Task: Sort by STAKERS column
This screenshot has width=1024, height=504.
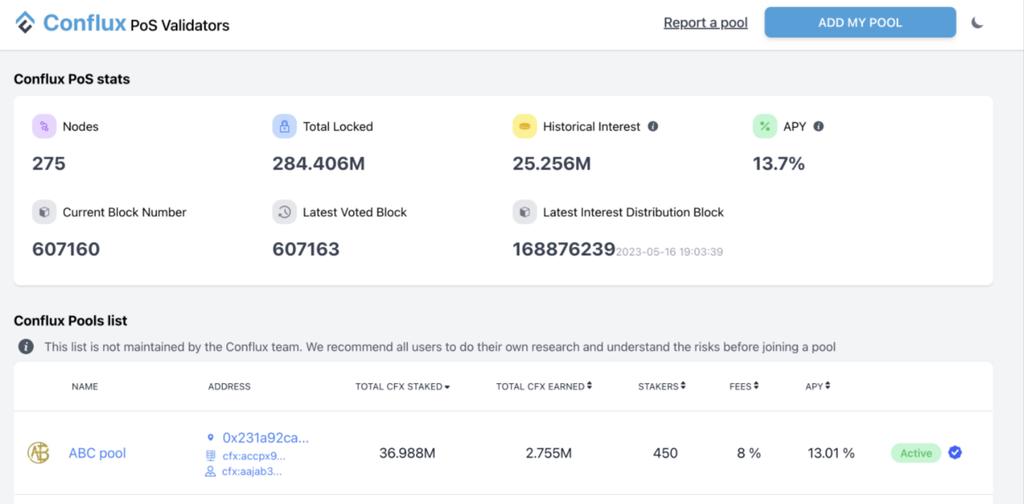Action: (x=662, y=386)
